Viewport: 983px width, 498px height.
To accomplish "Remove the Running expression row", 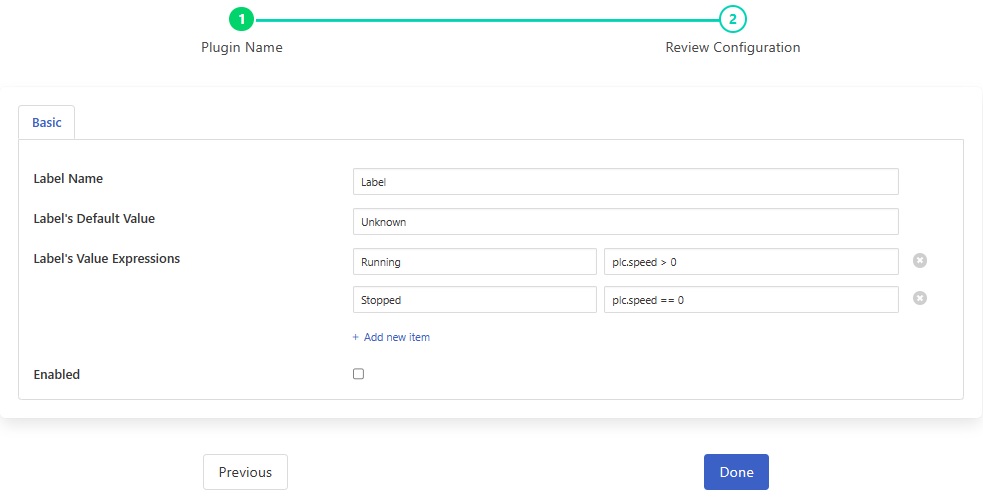I will (x=920, y=261).
